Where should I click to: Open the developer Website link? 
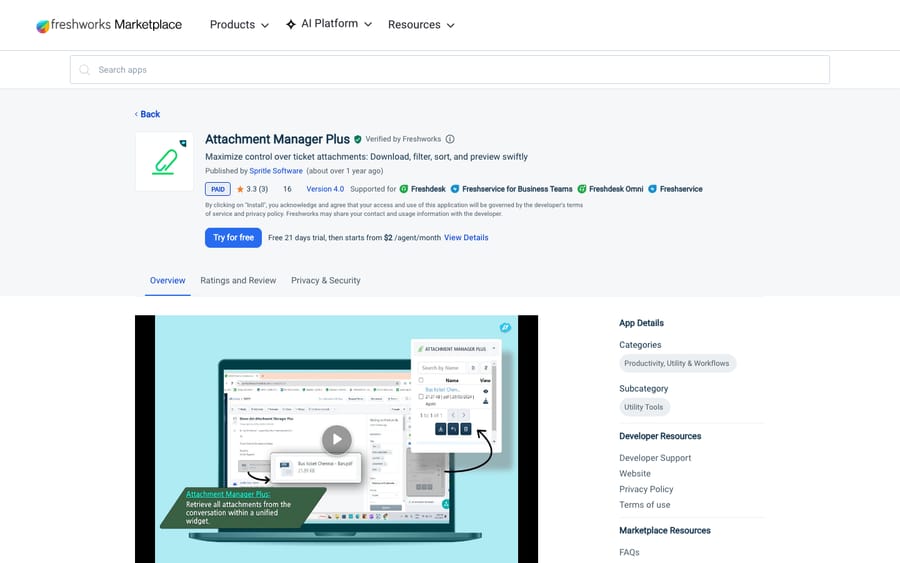click(635, 473)
